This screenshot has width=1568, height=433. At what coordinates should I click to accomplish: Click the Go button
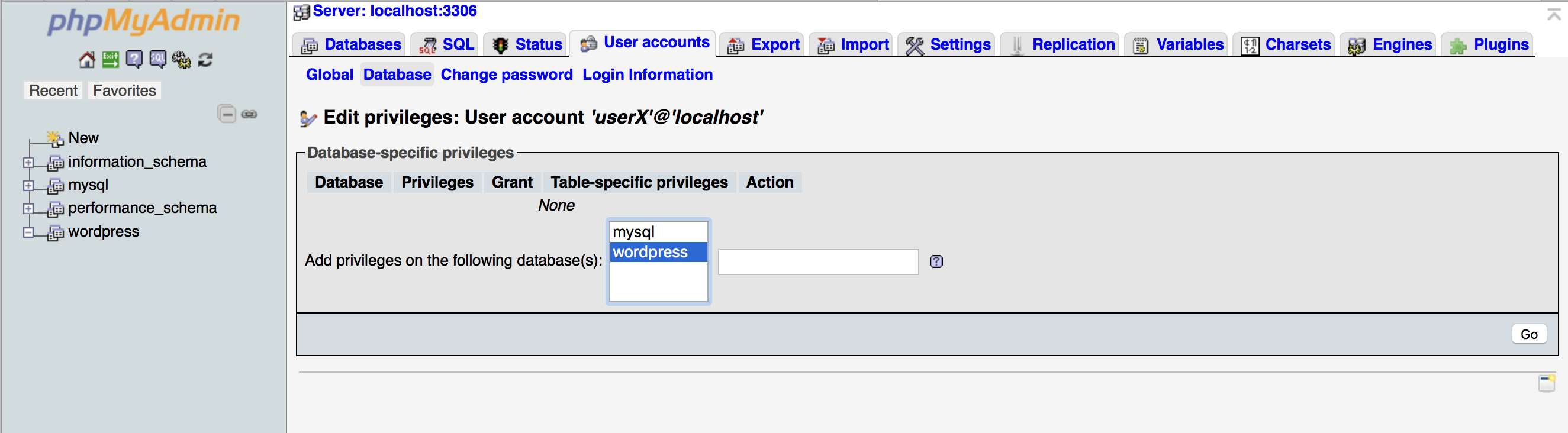1528,334
